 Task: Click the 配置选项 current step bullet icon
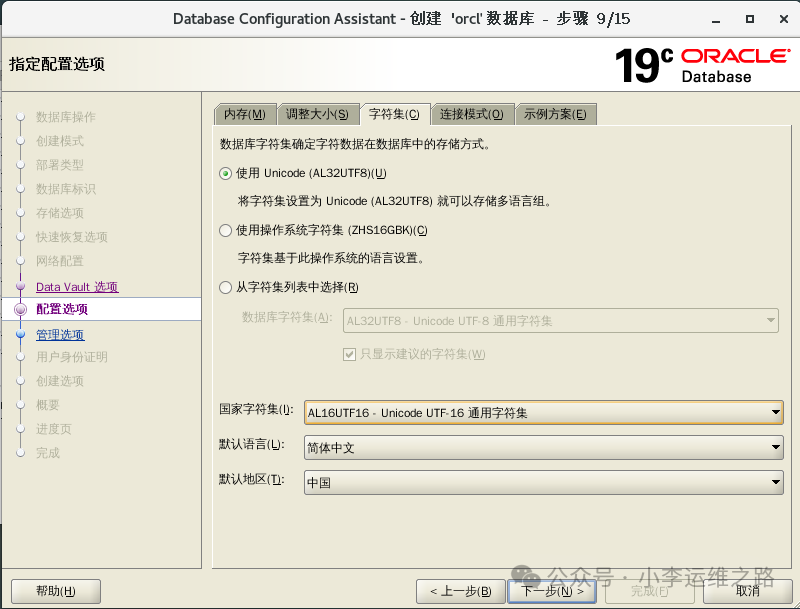pos(20,309)
